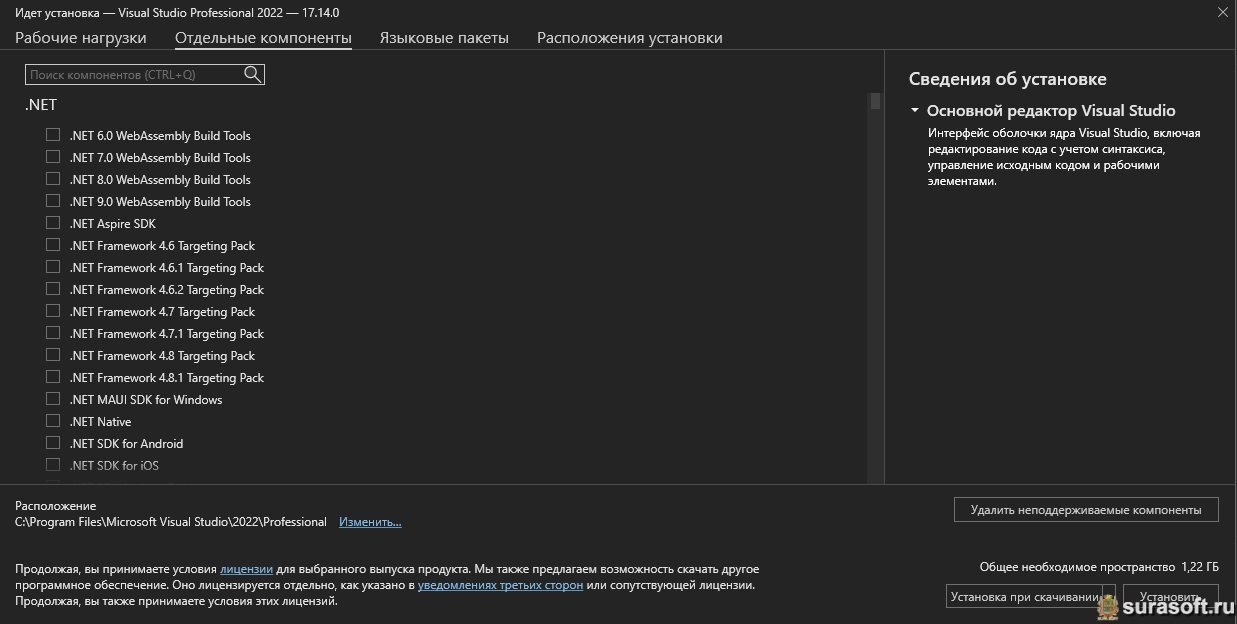Screen dimensions: 1237x624
Task: Click the components list scrollbar thumb
Action: (x=875, y=101)
